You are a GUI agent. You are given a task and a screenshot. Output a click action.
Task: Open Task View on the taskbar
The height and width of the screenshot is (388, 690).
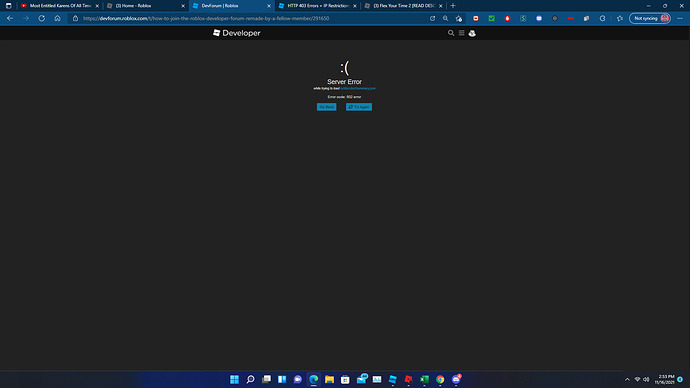click(266, 379)
